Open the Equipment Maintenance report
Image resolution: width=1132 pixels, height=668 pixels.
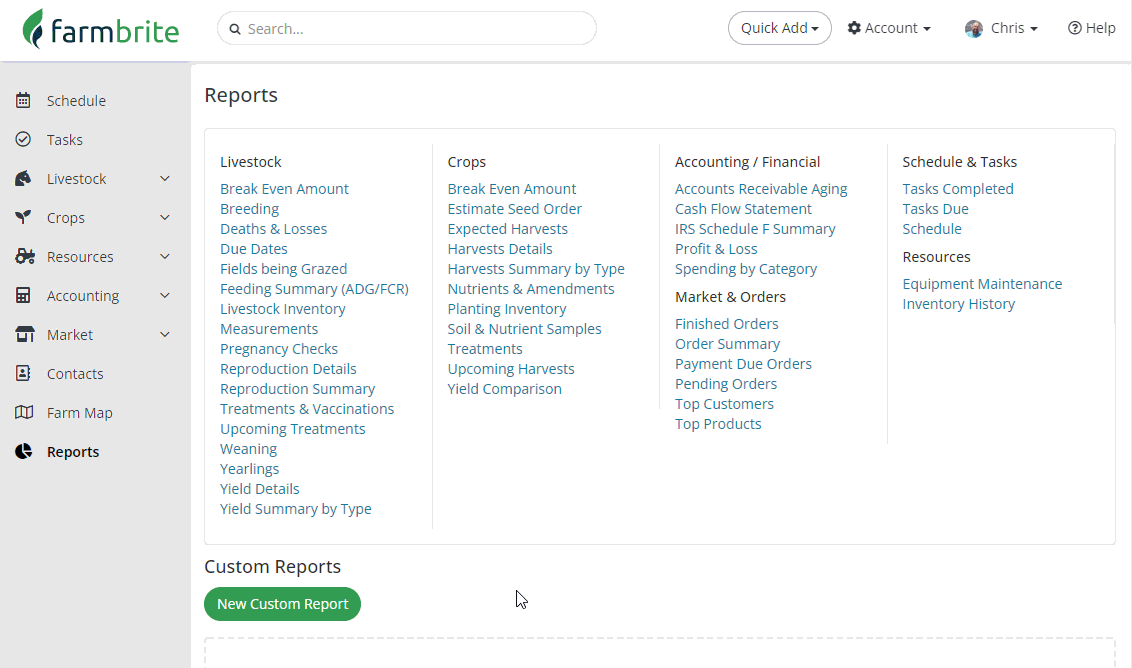[982, 284]
